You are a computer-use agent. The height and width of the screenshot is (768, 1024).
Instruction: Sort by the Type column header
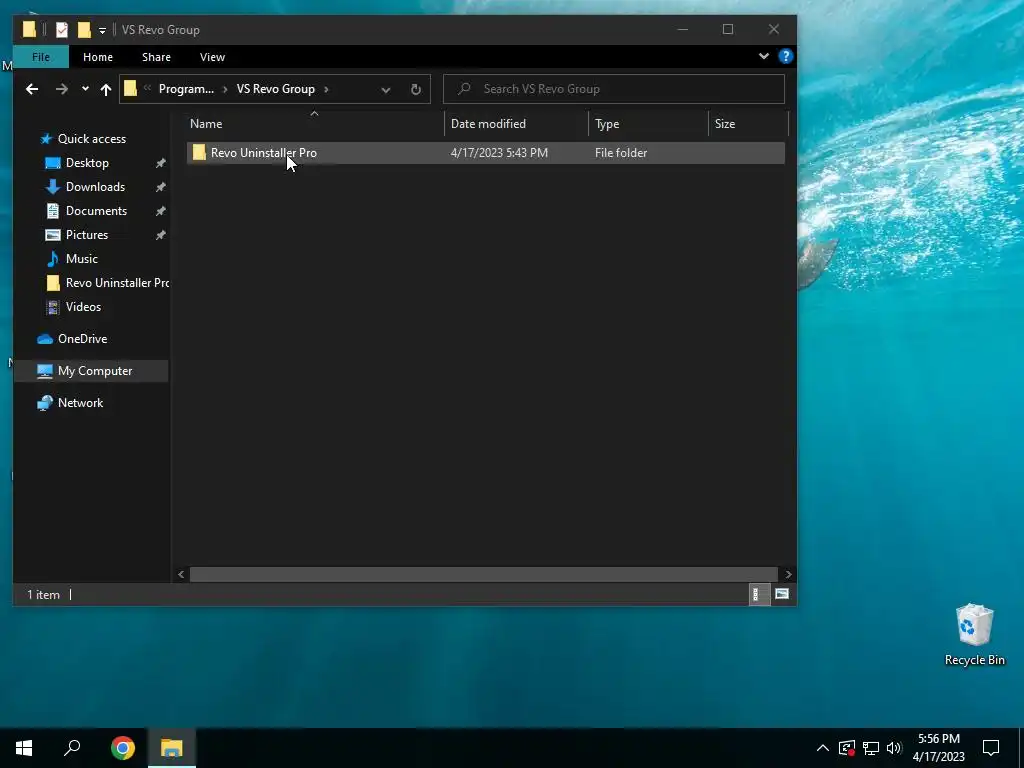(648, 123)
